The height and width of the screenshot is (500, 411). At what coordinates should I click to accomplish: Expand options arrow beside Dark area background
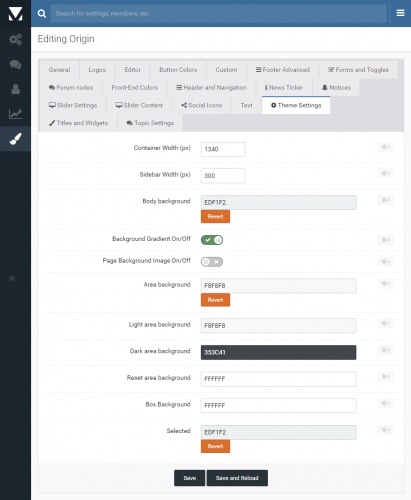tap(386, 350)
